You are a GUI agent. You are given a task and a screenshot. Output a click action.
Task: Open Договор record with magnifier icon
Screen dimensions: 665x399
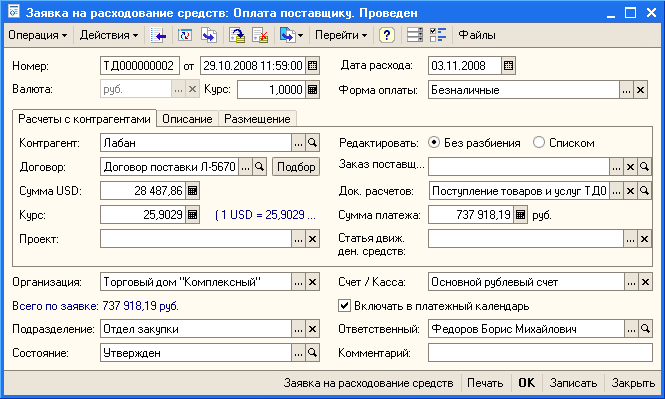tap(260, 167)
